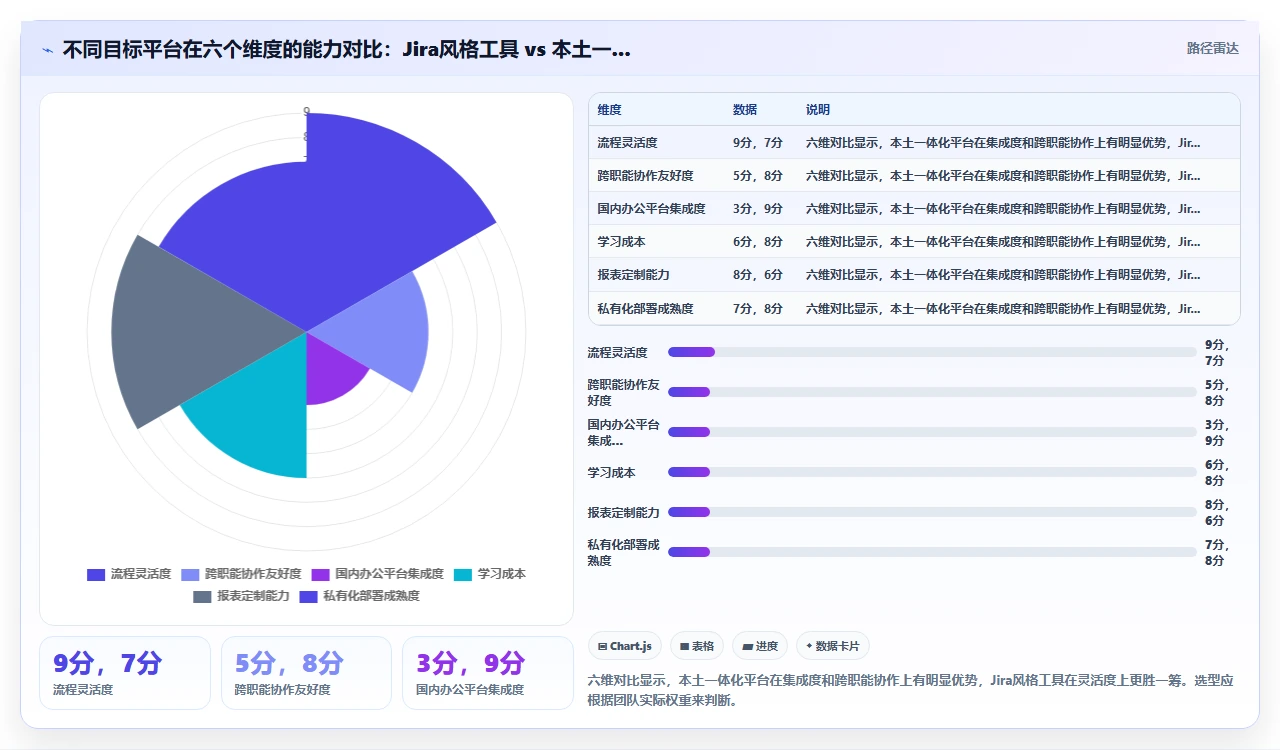The width and height of the screenshot is (1280, 750).
Task: Click the 维度 column header
Action: click(609, 110)
